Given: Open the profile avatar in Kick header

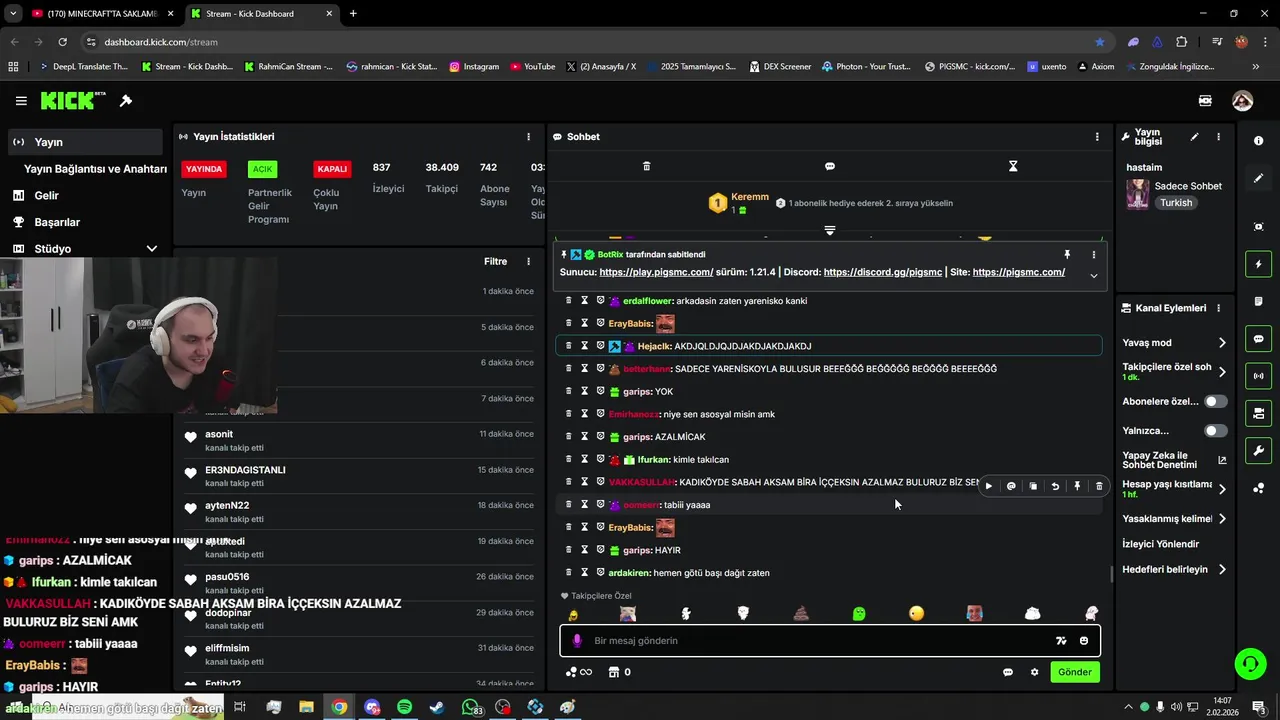Looking at the screenshot, I should coord(1242,101).
